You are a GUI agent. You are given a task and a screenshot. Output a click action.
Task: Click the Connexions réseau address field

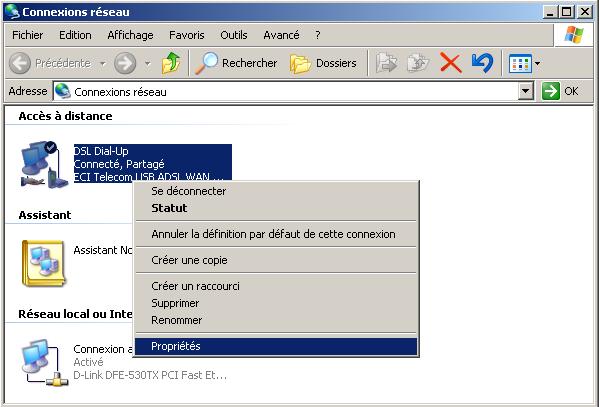click(x=287, y=92)
